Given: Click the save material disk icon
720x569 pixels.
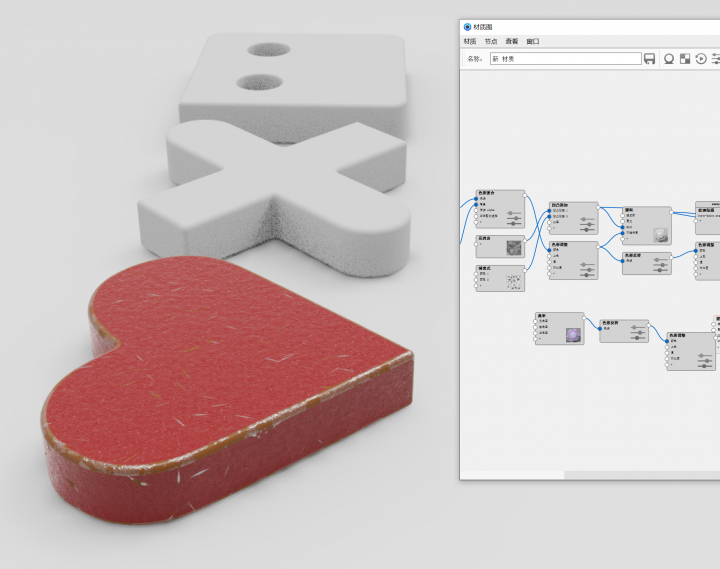Looking at the screenshot, I should coord(650,59).
